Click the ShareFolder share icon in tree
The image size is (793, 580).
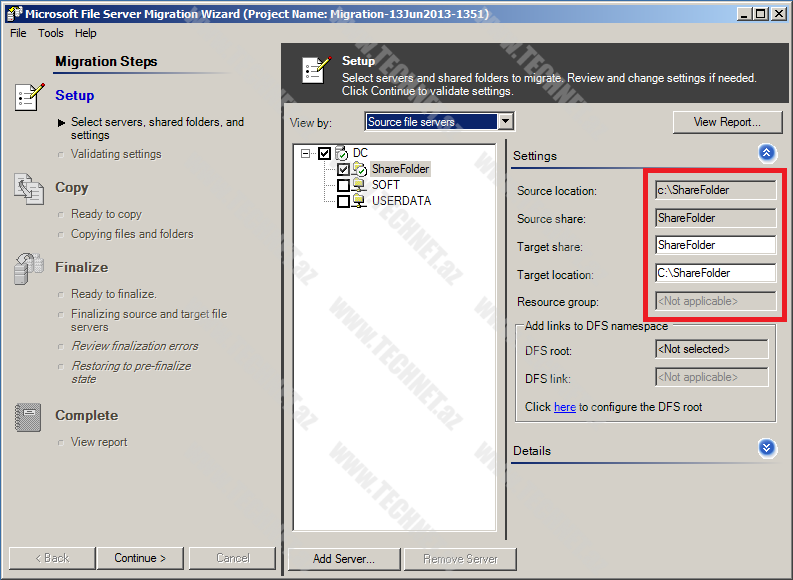click(360, 169)
